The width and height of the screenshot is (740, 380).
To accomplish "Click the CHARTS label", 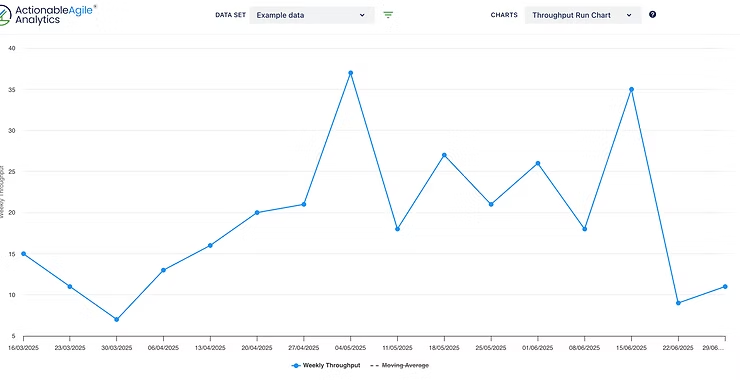I will [504, 15].
